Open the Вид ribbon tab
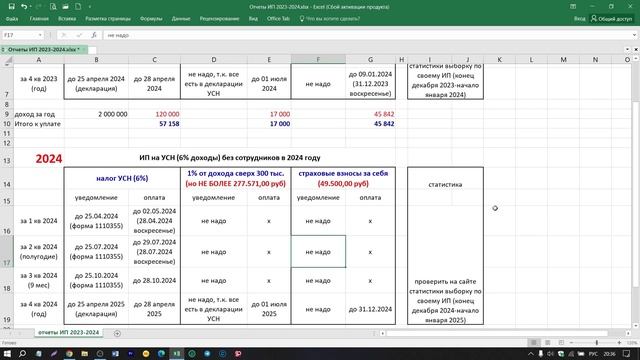This screenshot has width=640, height=360. click(x=253, y=19)
